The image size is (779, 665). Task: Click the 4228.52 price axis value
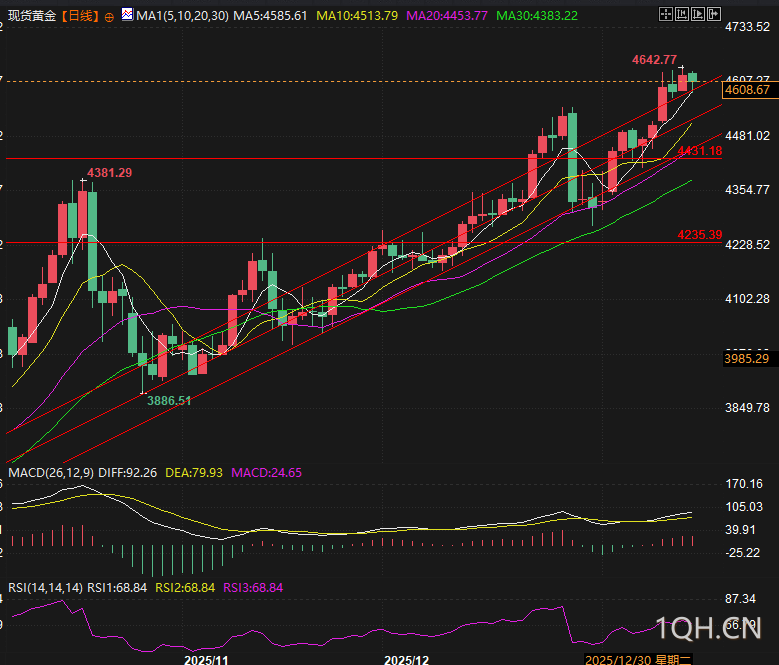coord(747,245)
